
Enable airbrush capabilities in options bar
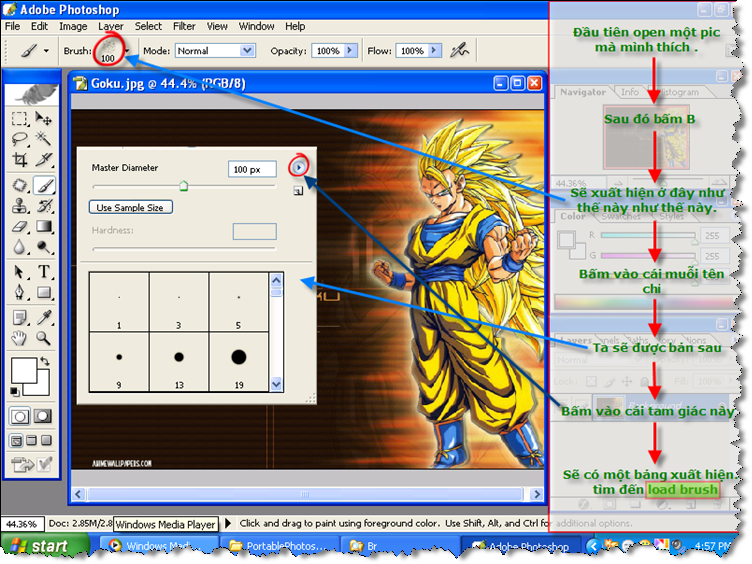tap(459, 50)
